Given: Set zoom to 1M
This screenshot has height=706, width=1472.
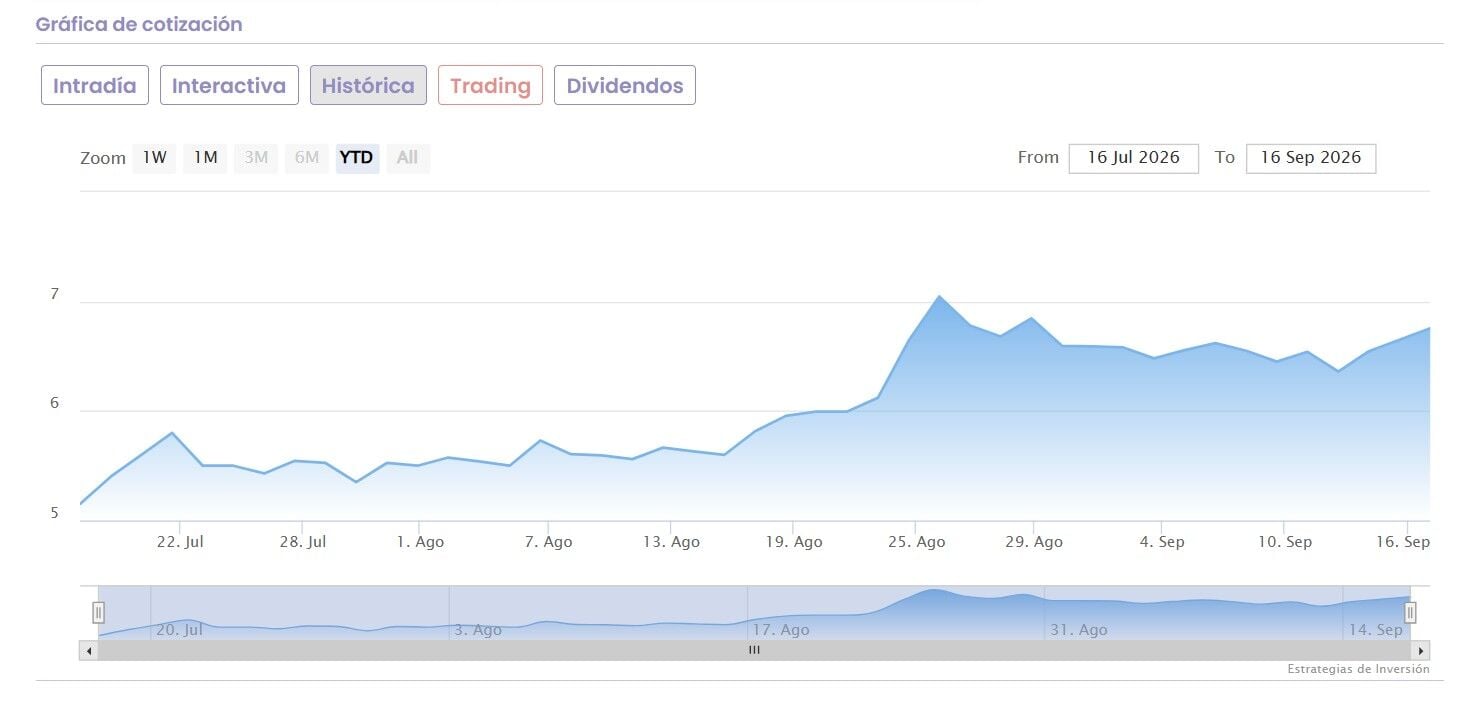Looking at the screenshot, I should click(x=205, y=158).
